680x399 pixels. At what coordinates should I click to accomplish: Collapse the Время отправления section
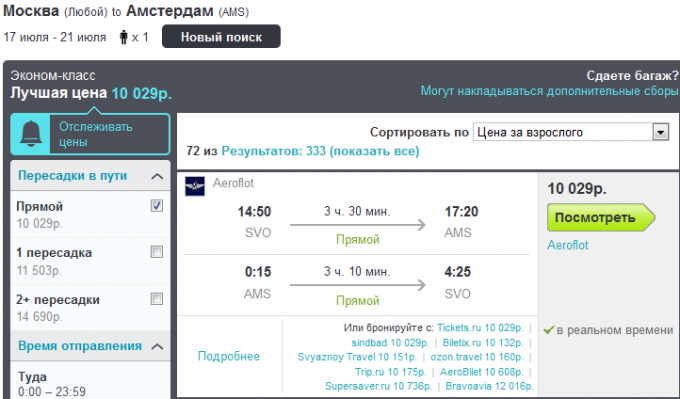tap(157, 347)
